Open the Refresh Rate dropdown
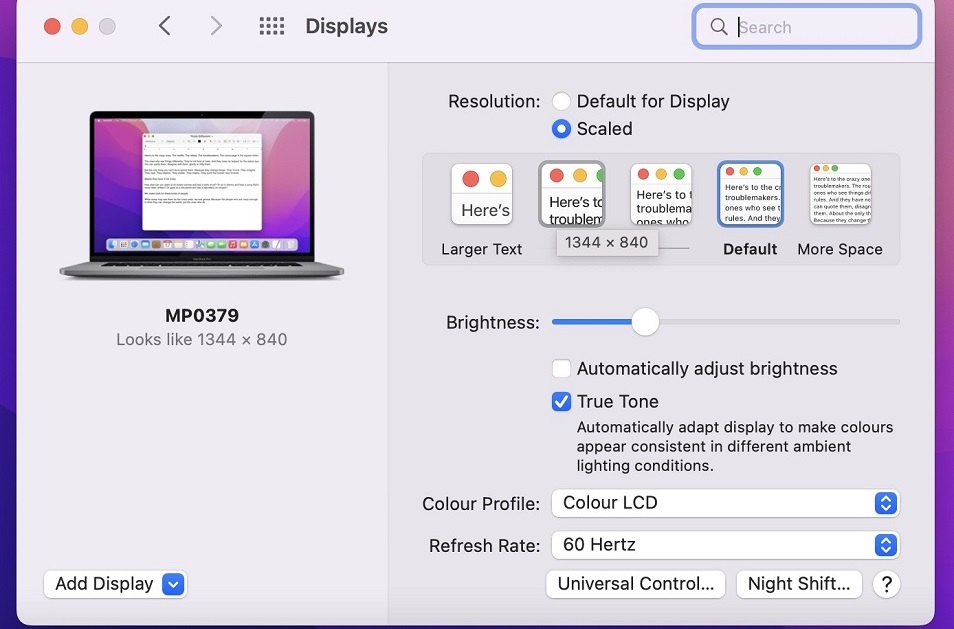The image size is (954, 629). coord(725,545)
